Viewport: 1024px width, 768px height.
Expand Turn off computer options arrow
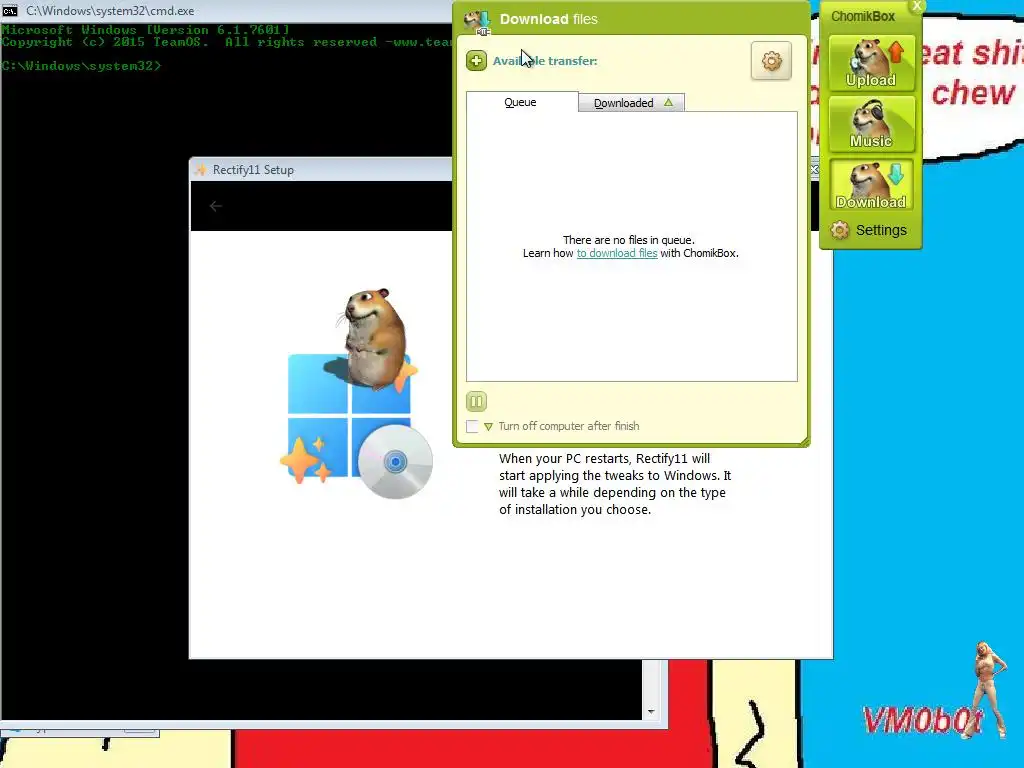(488, 426)
